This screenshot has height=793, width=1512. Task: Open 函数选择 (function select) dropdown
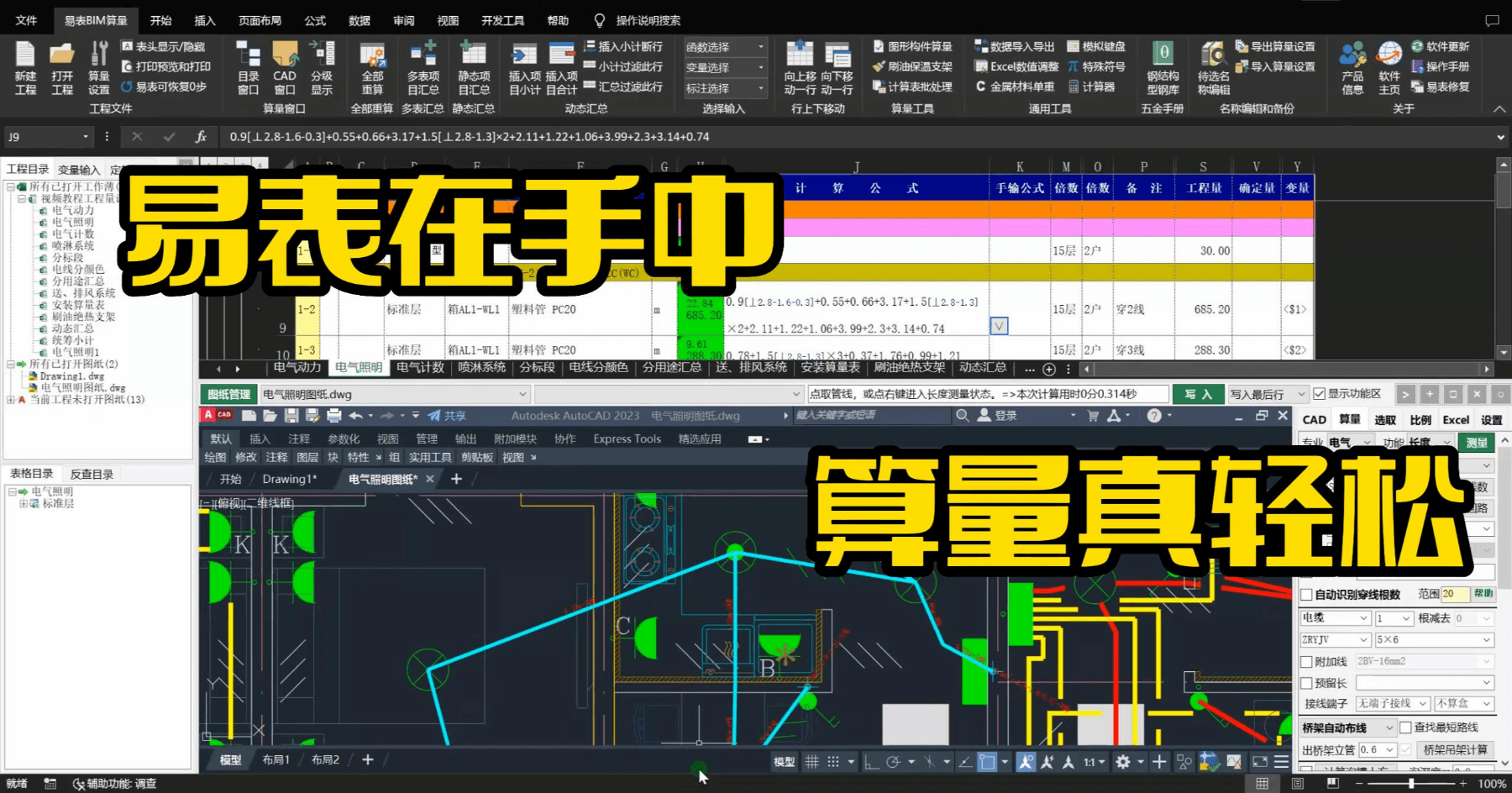point(725,47)
